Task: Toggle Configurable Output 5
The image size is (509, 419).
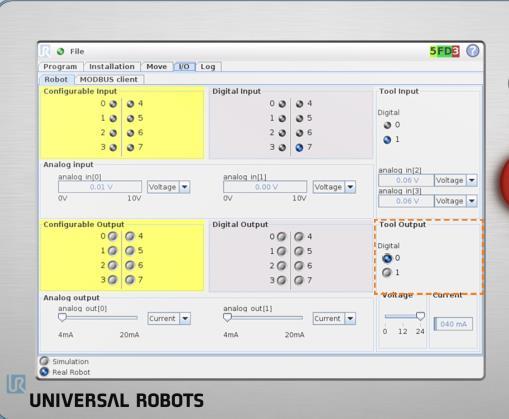Action: click(130, 251)
